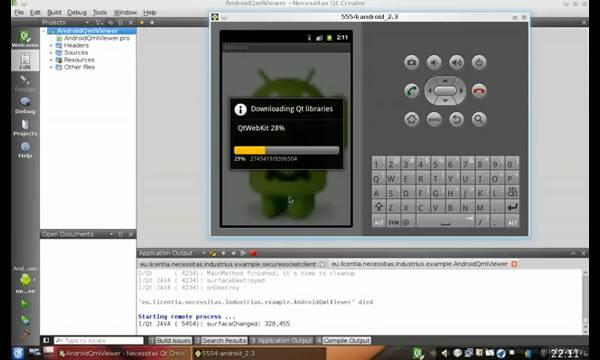Click the Qt libraries download progress bar
600x360 pixels.
(x=287, y=150)
